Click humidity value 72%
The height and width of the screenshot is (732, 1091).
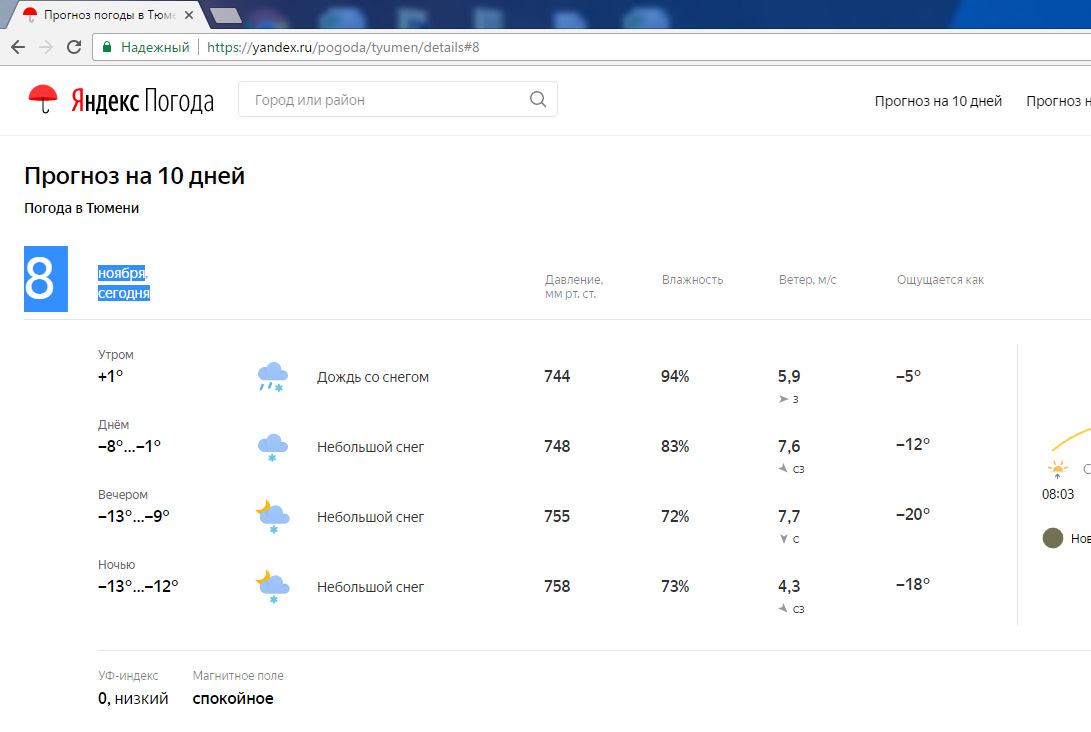pos(675,516)
